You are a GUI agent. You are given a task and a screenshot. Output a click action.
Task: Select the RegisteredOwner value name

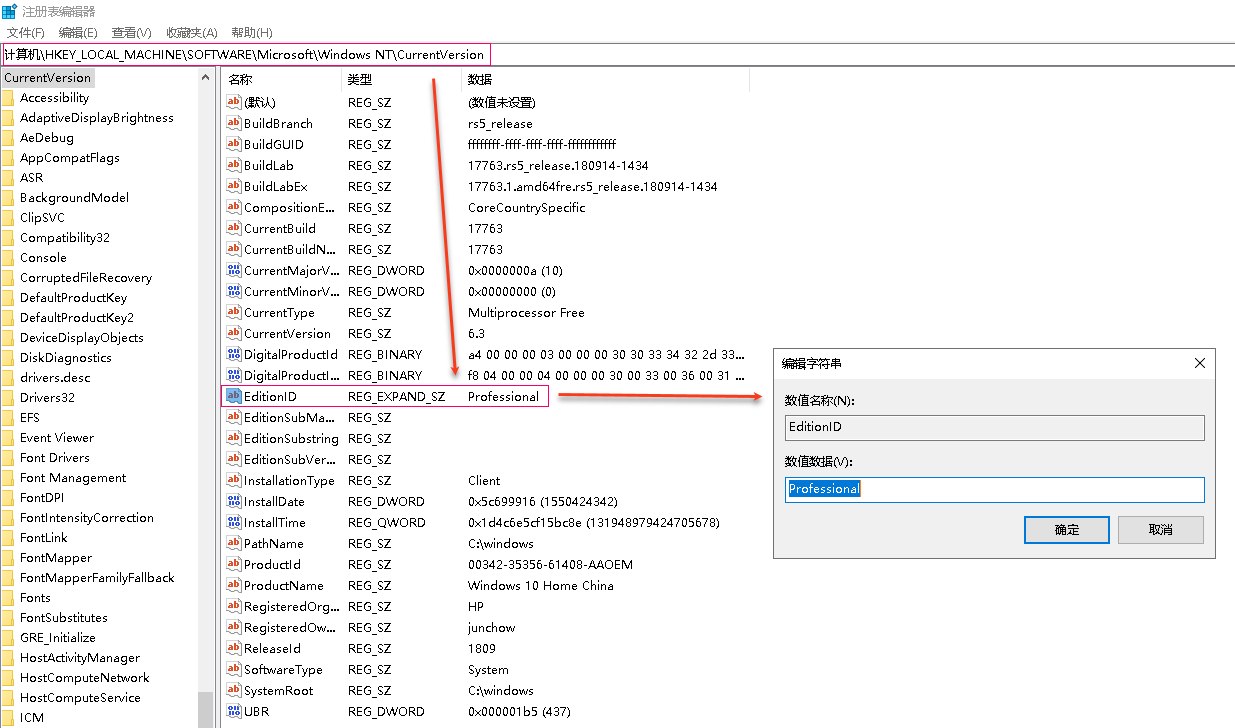[290, 627]
